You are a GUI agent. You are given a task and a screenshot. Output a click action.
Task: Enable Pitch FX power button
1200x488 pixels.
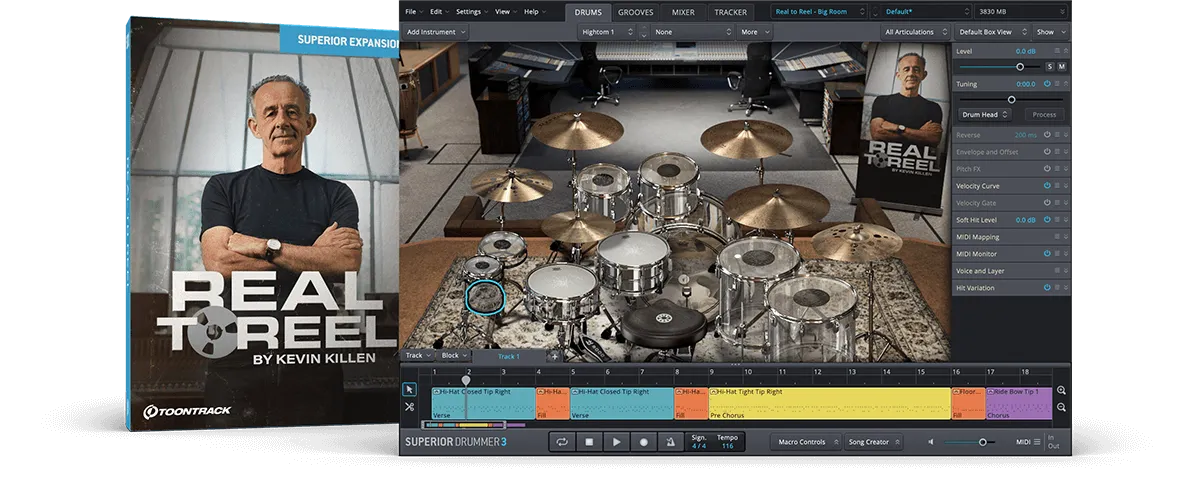[x=1048, y=169]
